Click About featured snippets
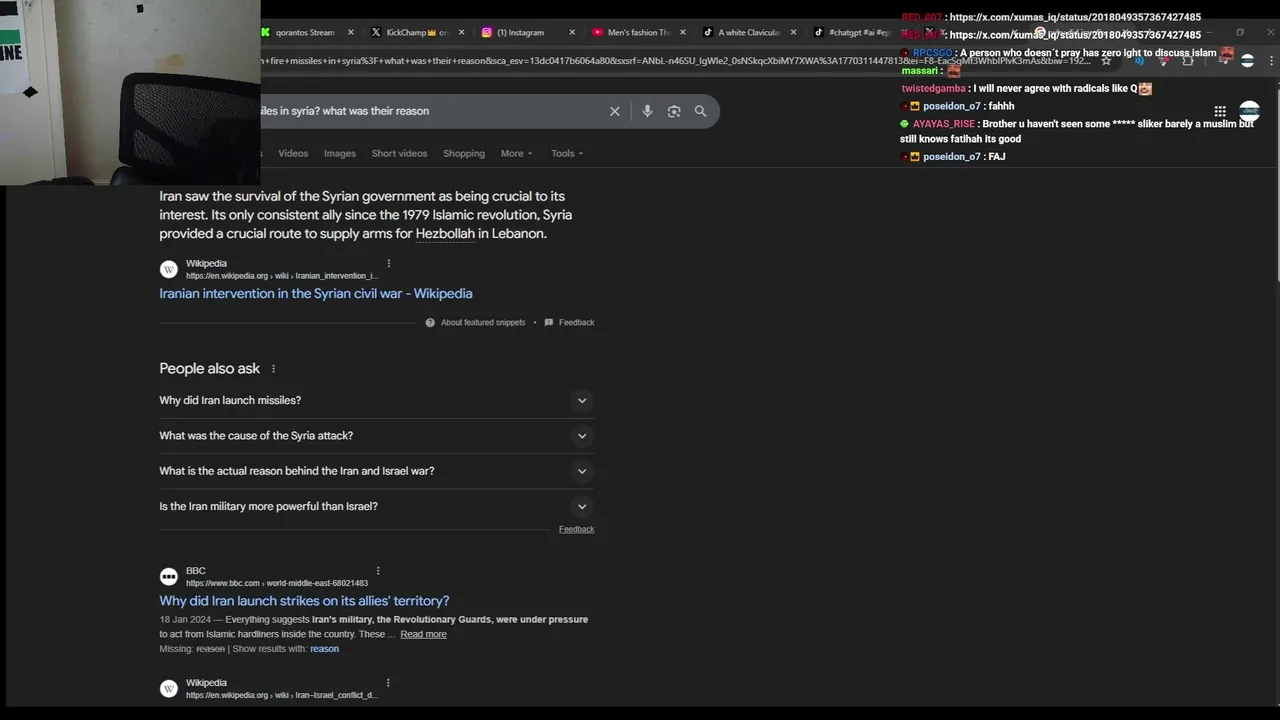The width and height of the screenshot is (1280, 720). 483,323
